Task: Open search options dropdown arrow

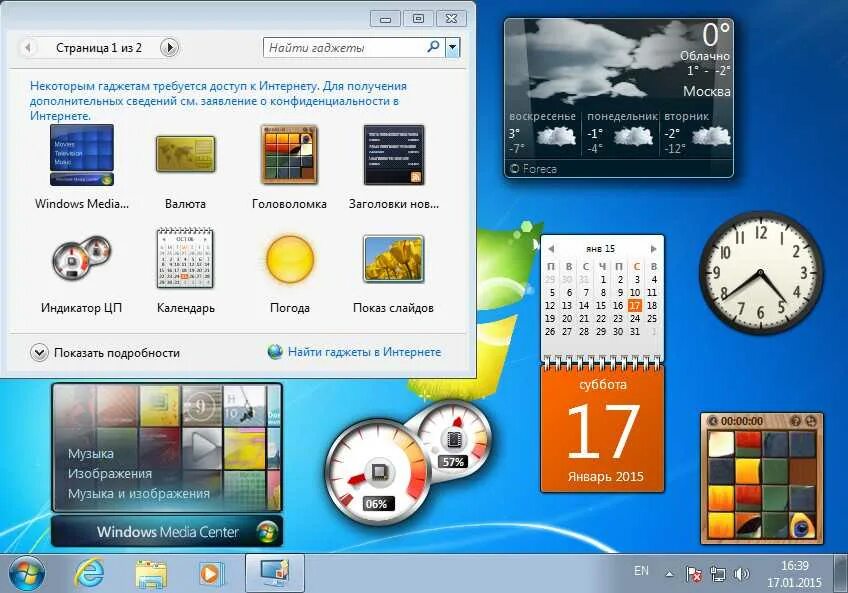Action: pos(453,48)
